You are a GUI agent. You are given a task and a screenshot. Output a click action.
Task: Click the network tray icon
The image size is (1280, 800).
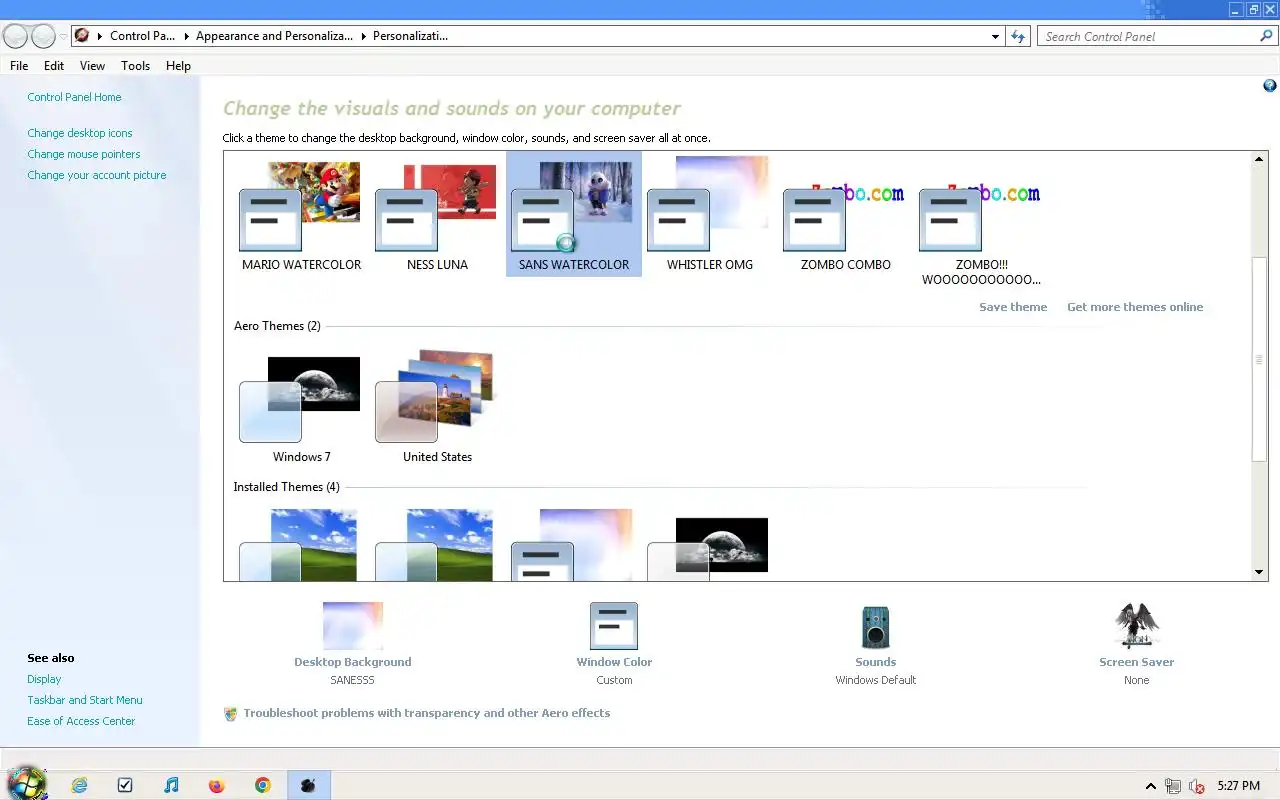pyautogui.click(x=1173, y=787)
